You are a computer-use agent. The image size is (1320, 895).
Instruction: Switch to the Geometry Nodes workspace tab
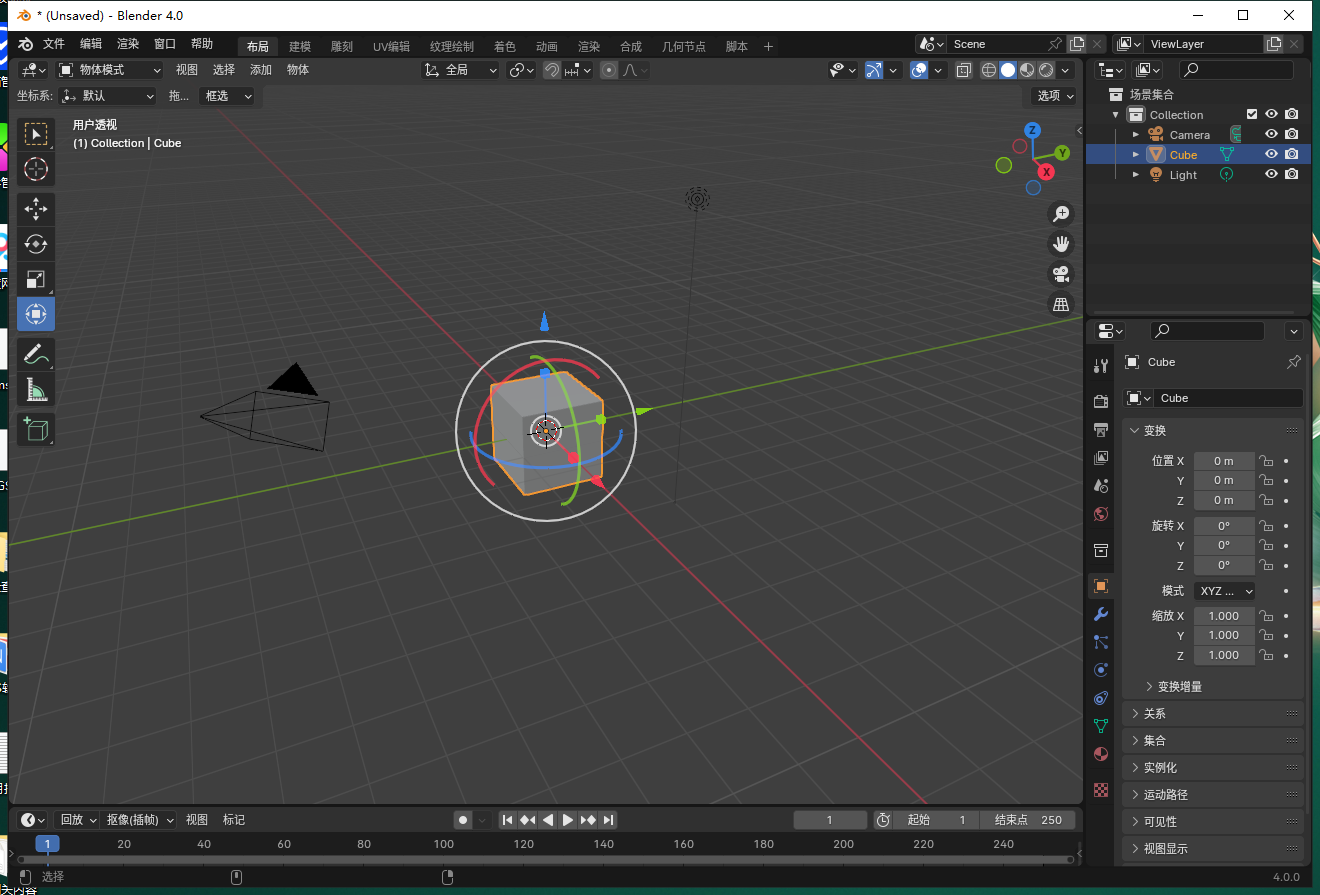[x=684, y=47]
